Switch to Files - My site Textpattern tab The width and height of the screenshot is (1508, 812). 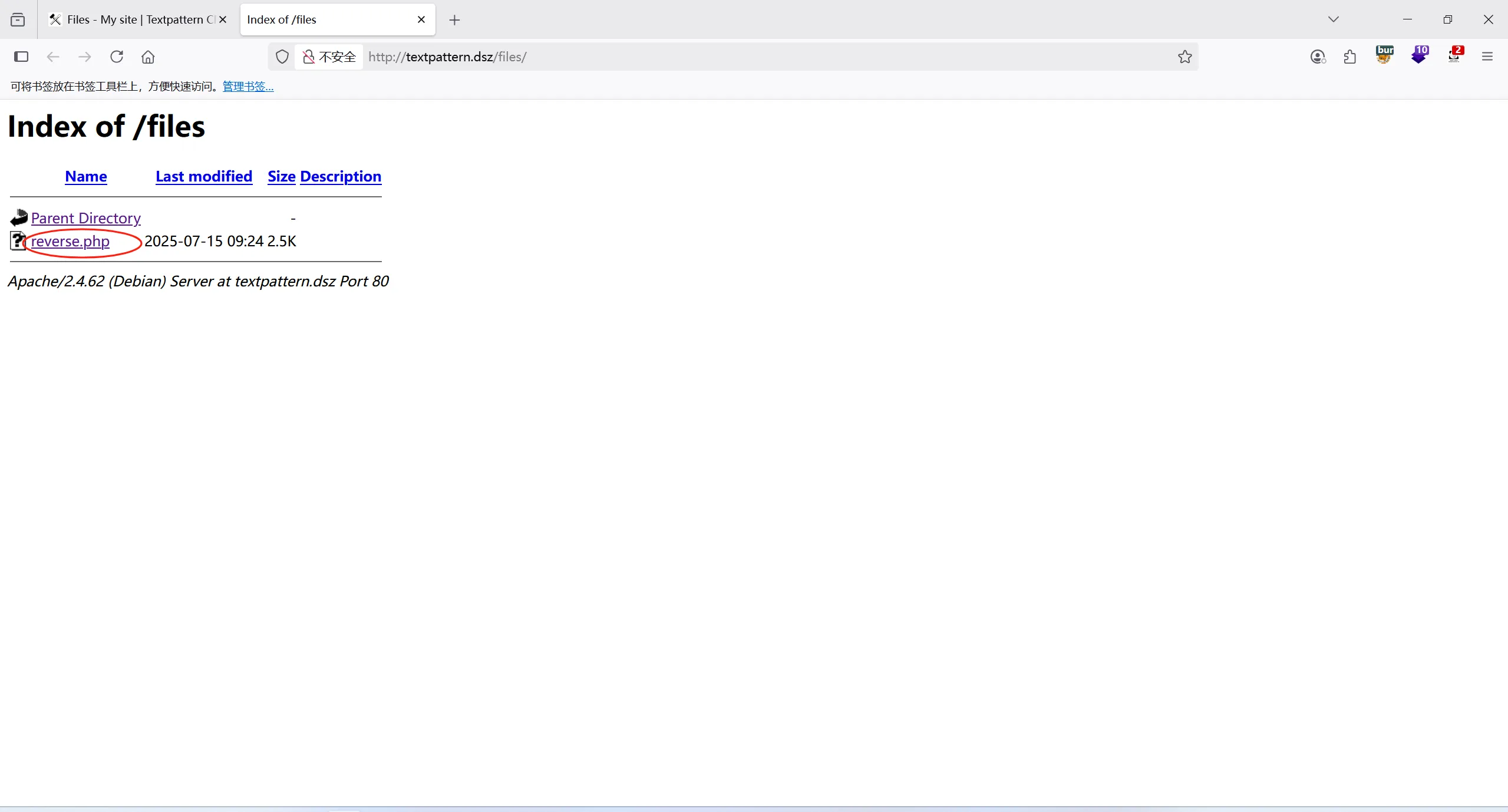tap(134, 19)
